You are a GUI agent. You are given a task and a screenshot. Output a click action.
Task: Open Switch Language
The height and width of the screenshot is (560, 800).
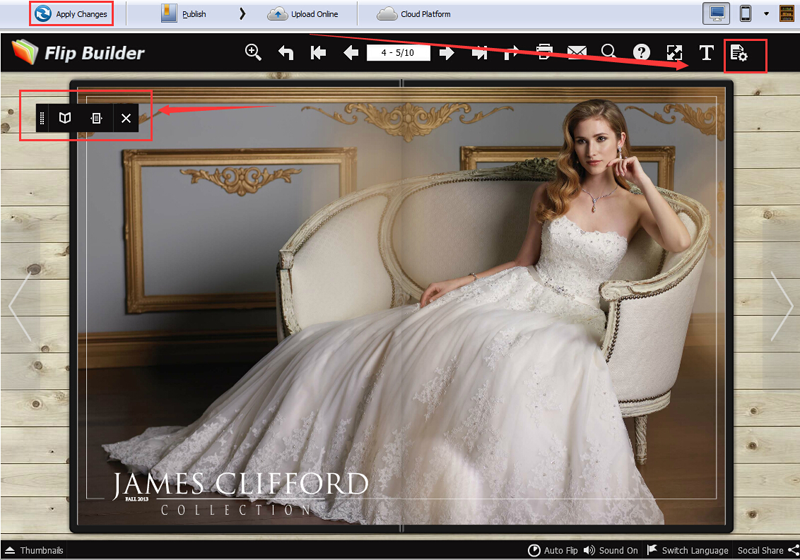click(x=687, y=550)
